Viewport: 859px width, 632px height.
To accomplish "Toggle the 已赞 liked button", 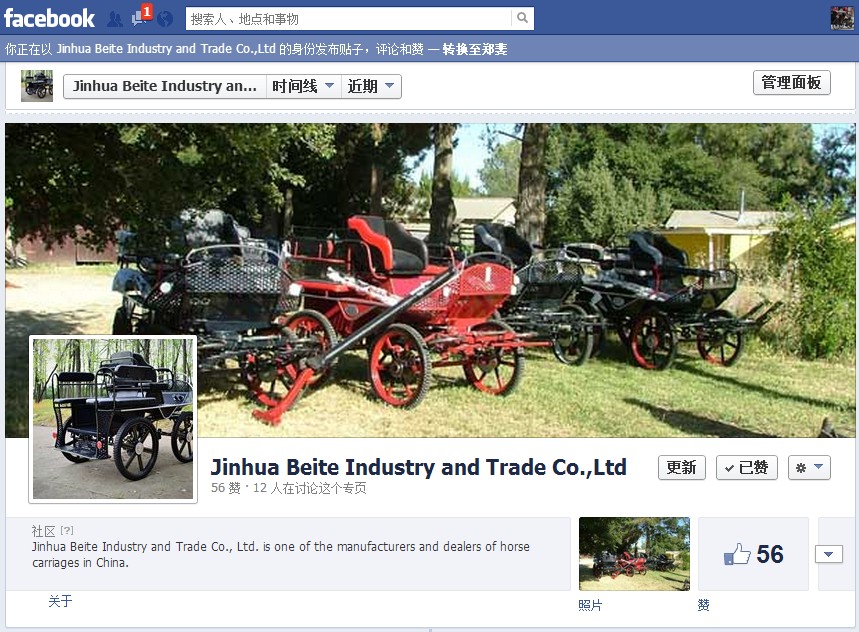I will (x=747, y=468).
